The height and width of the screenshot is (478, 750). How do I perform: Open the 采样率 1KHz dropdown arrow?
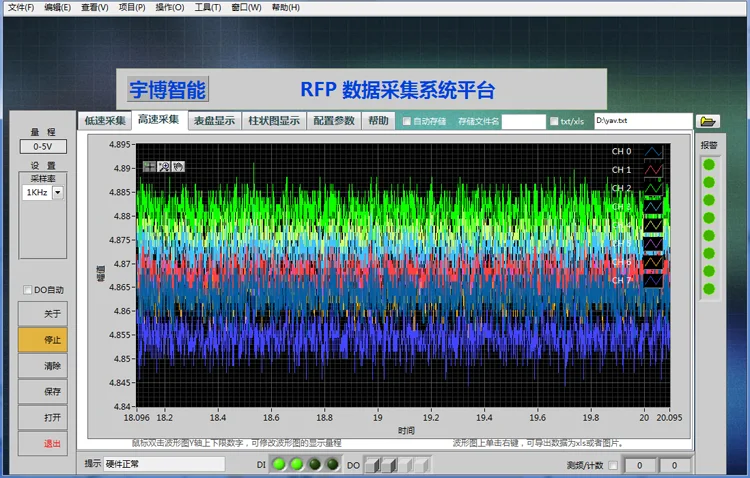coord(58,192)
